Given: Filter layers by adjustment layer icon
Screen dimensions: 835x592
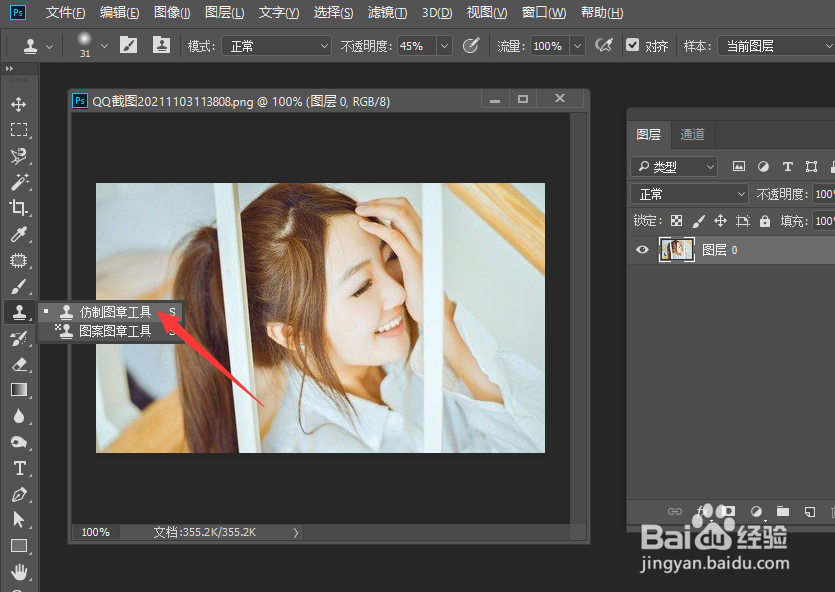Looking at the screenshot, I should click(763, 167).
